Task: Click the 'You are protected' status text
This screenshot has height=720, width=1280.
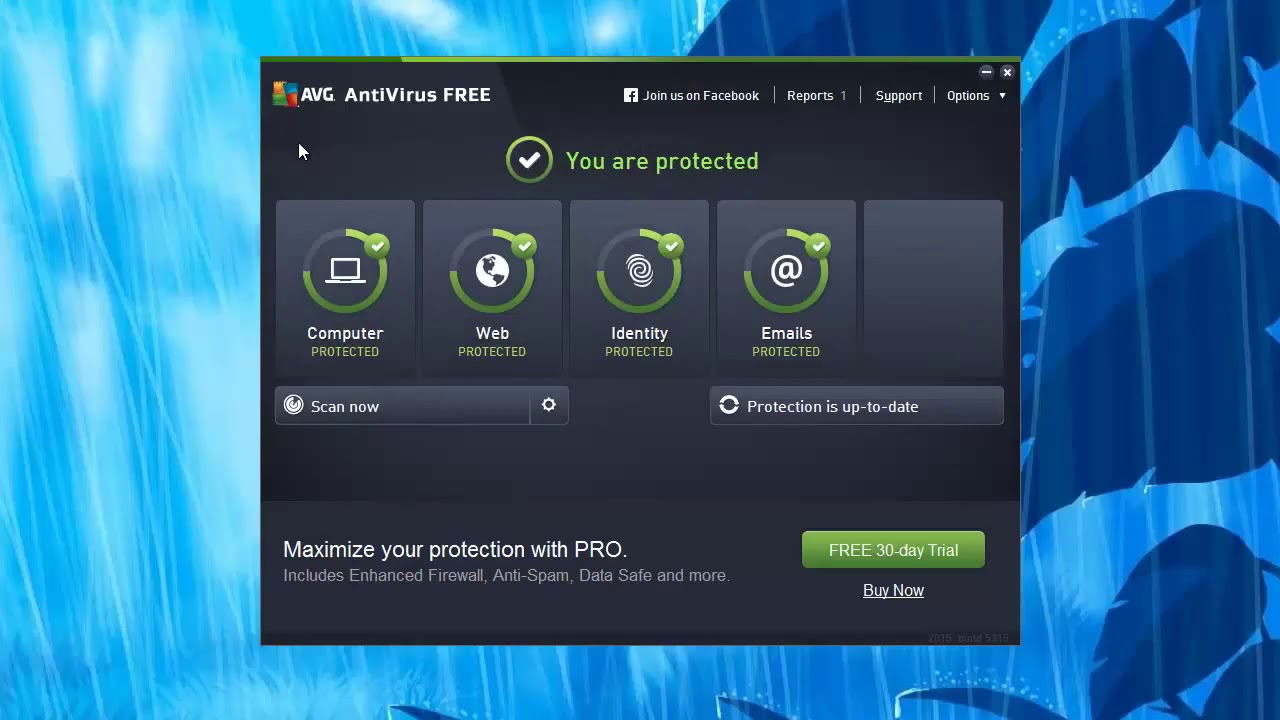Action: click(x=662, y=161)
